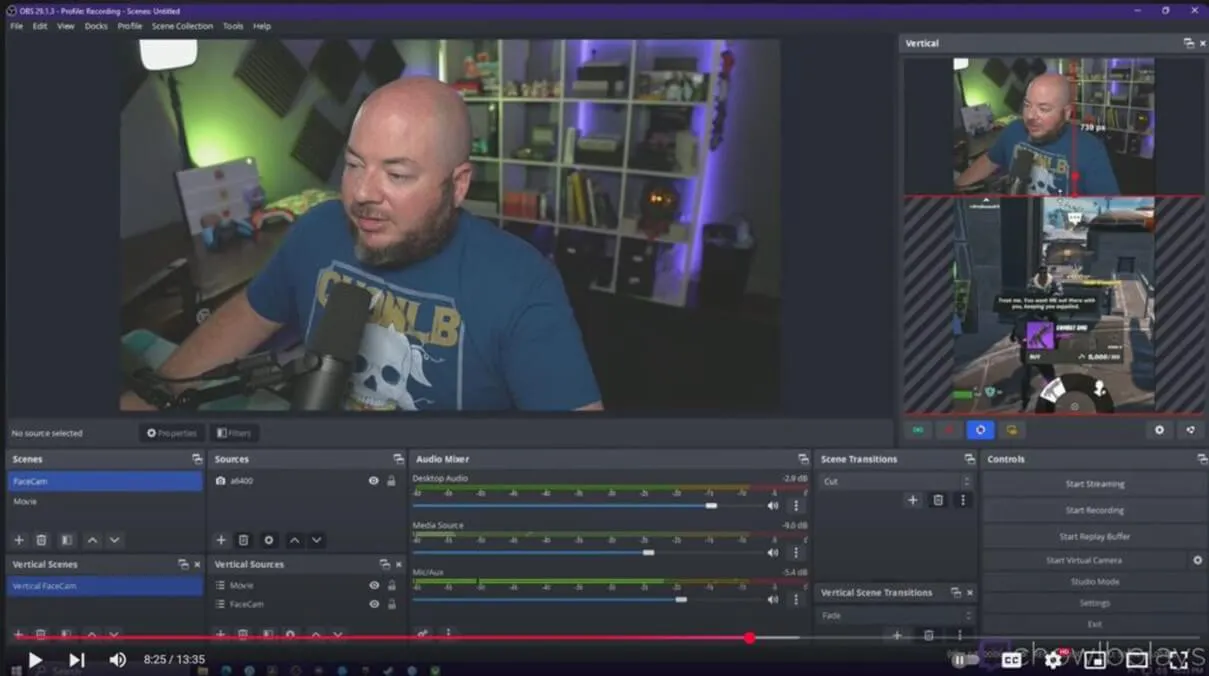The image size is (1209, 676).
Task: Open vertical canvas settings gear icon
Action: pos(1159,430)
